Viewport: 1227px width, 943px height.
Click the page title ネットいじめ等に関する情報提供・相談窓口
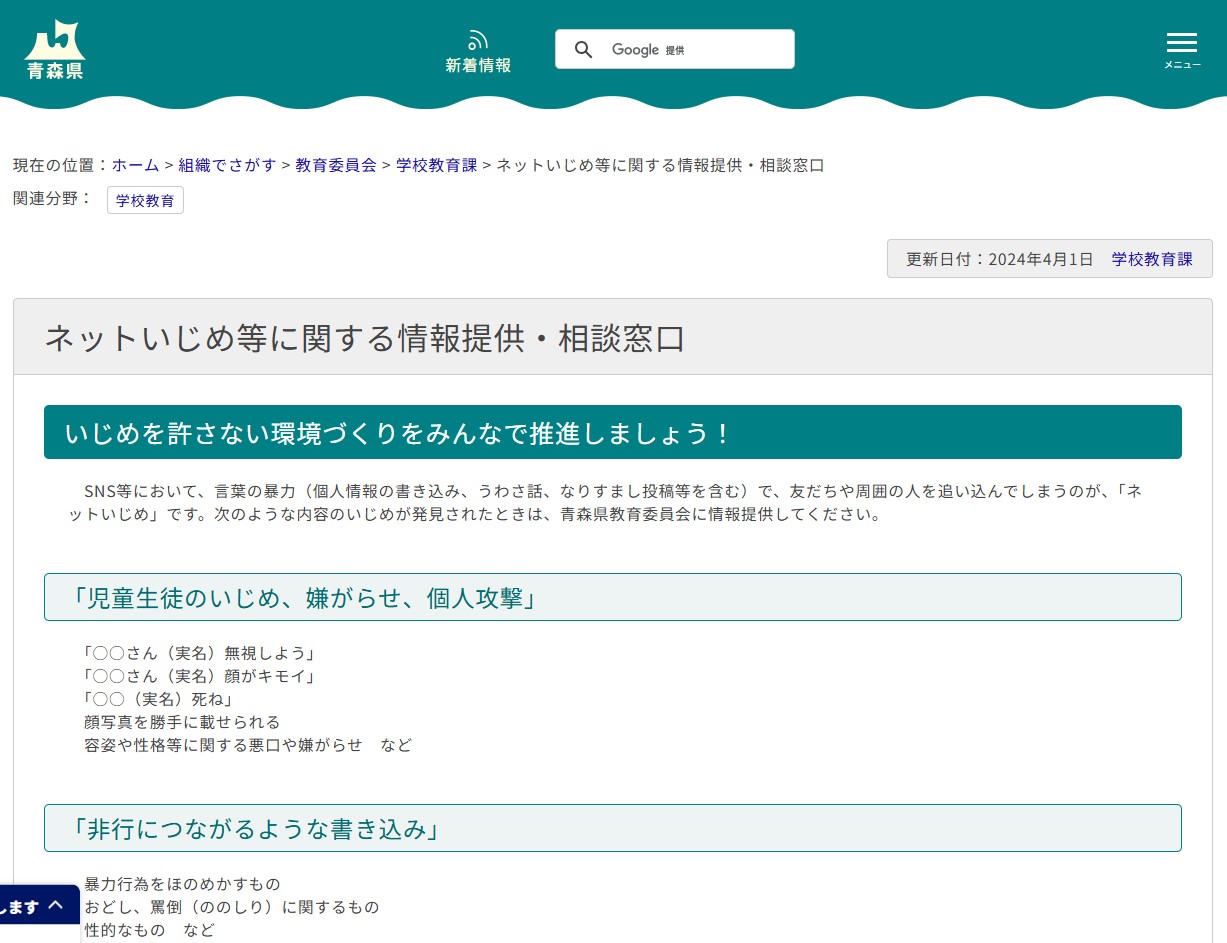[x=364, y=338]
